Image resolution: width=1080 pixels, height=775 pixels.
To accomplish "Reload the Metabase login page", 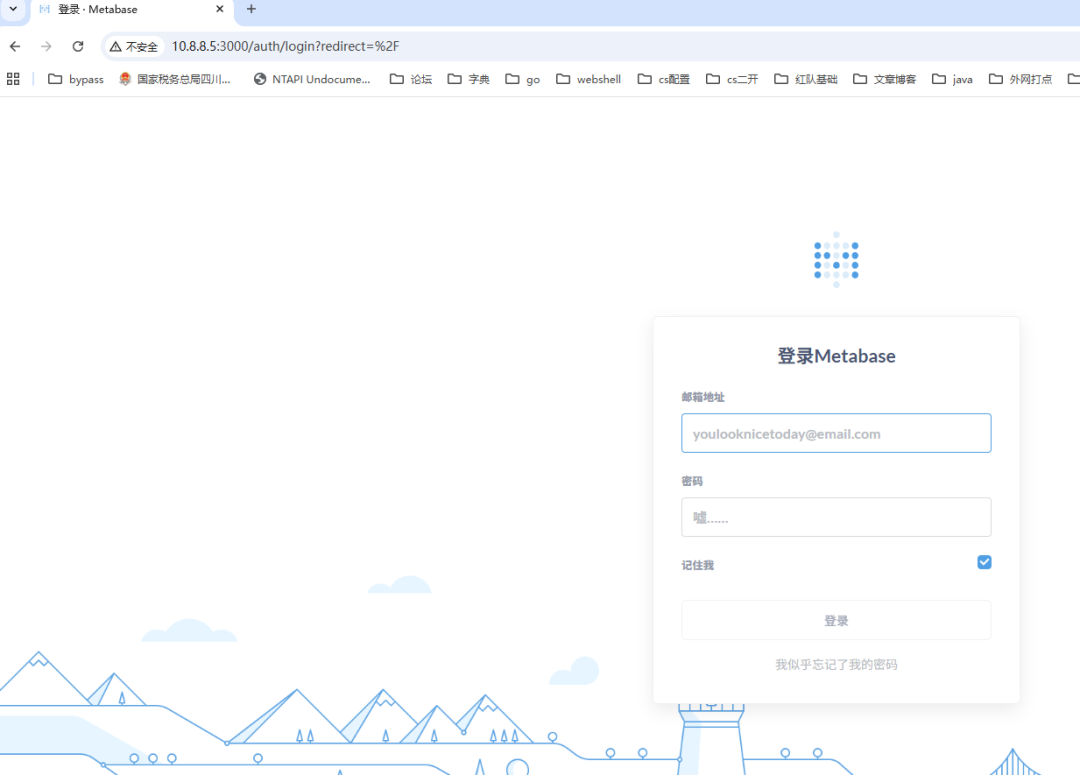I will pos(78,46).
